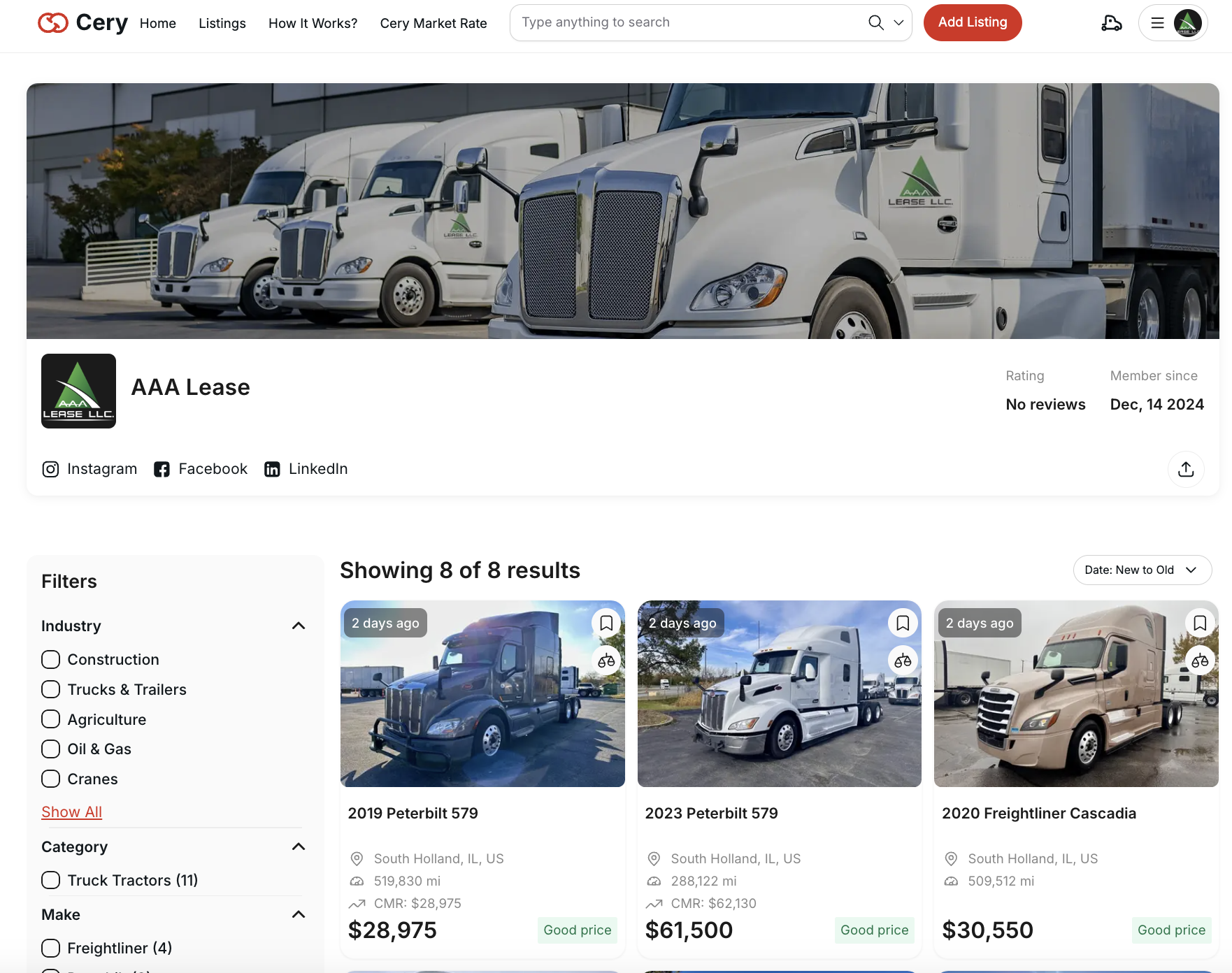Collapse the Industry filter section

(299, 626)
